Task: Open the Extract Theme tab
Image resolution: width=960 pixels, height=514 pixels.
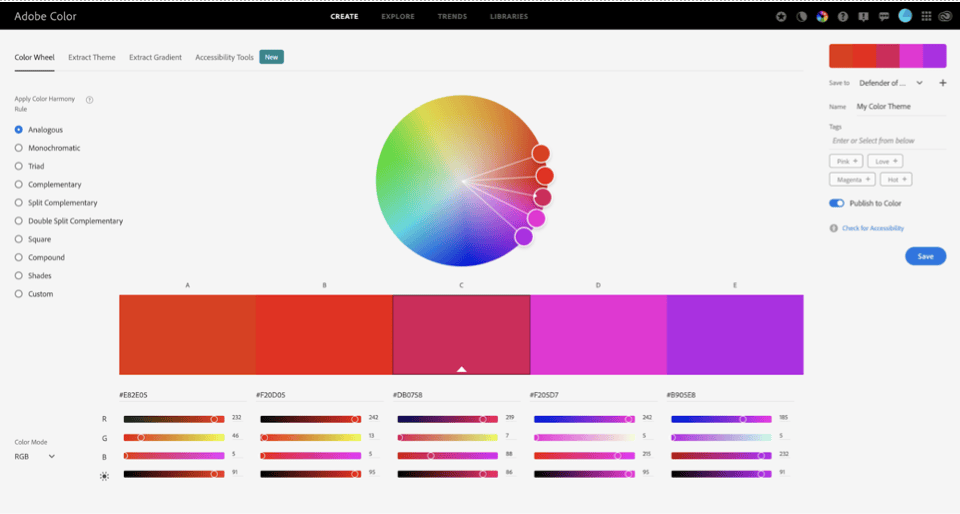Action: pos(92,58)
